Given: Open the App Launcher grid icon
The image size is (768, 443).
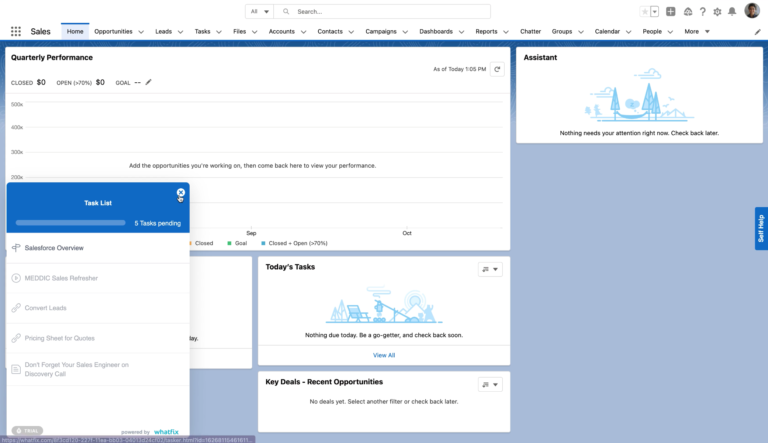Looking at the screenshot, I should pyautogui.click(x=15, y=31).
